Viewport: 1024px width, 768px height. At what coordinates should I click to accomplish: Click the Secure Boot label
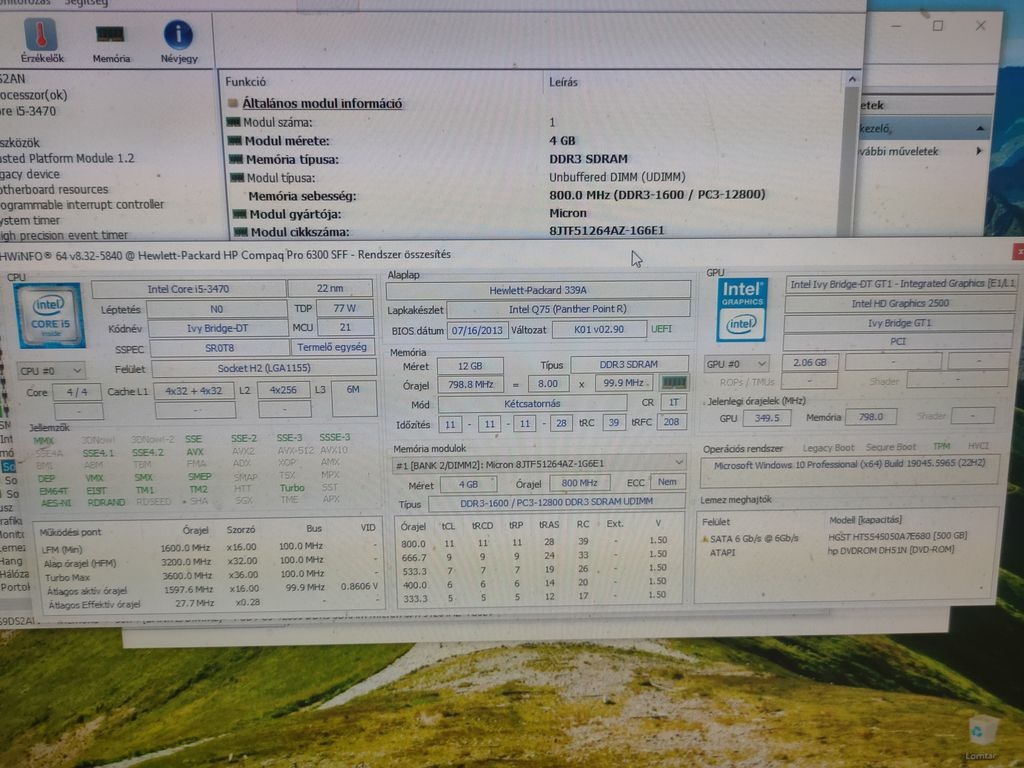pos(891,447)
